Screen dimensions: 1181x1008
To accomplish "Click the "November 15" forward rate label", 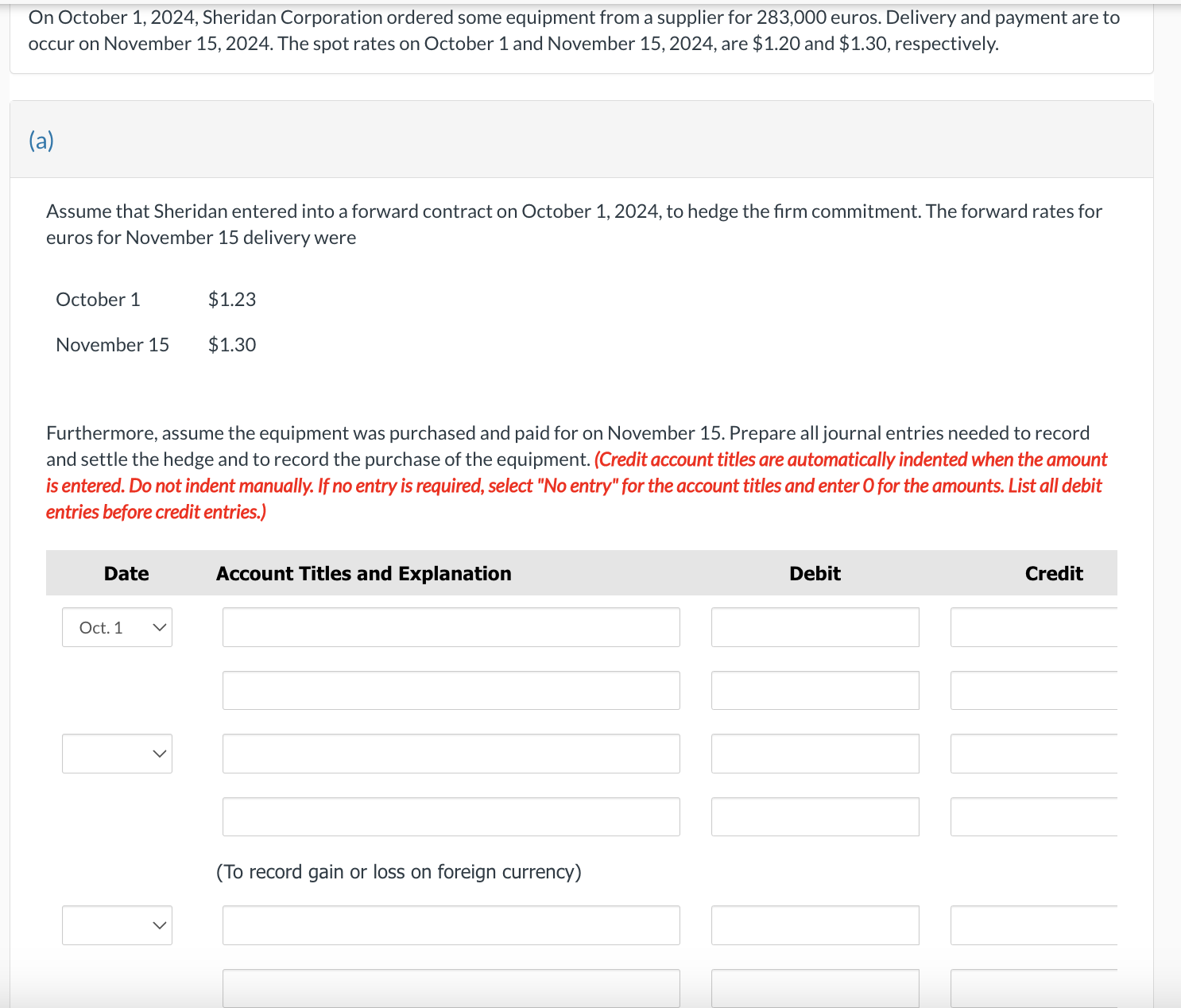I will 112,345.
